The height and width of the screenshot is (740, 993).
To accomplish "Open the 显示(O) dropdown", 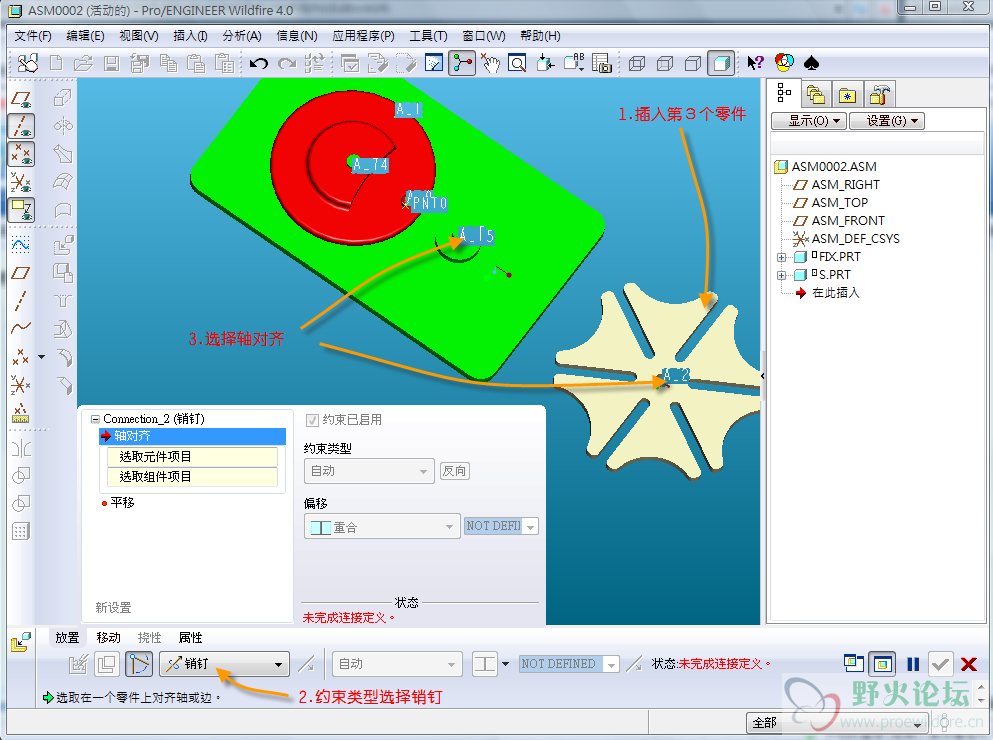I will [x=809, y=120].
